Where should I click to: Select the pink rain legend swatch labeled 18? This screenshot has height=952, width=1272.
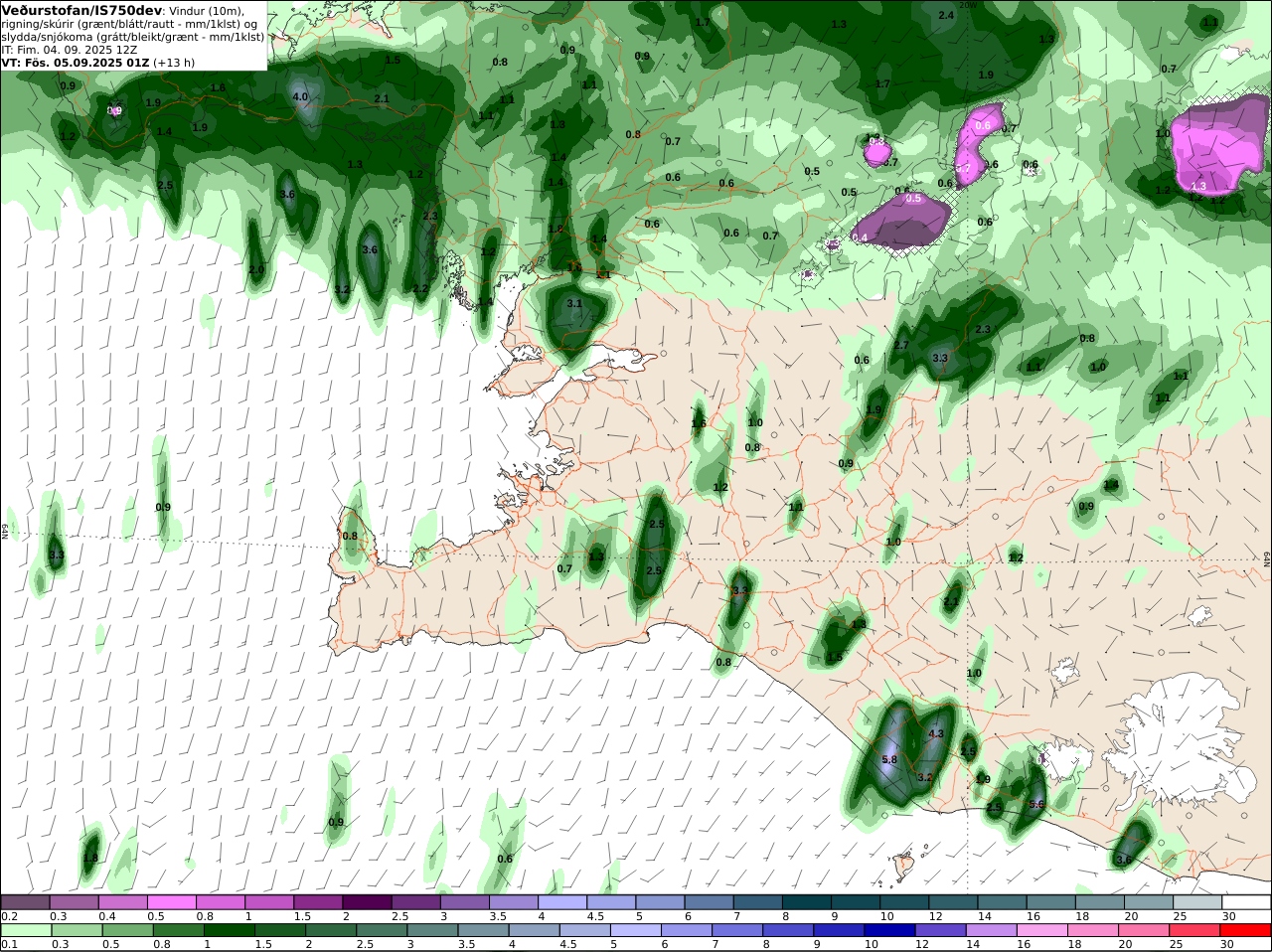[x=1093, y=930]
